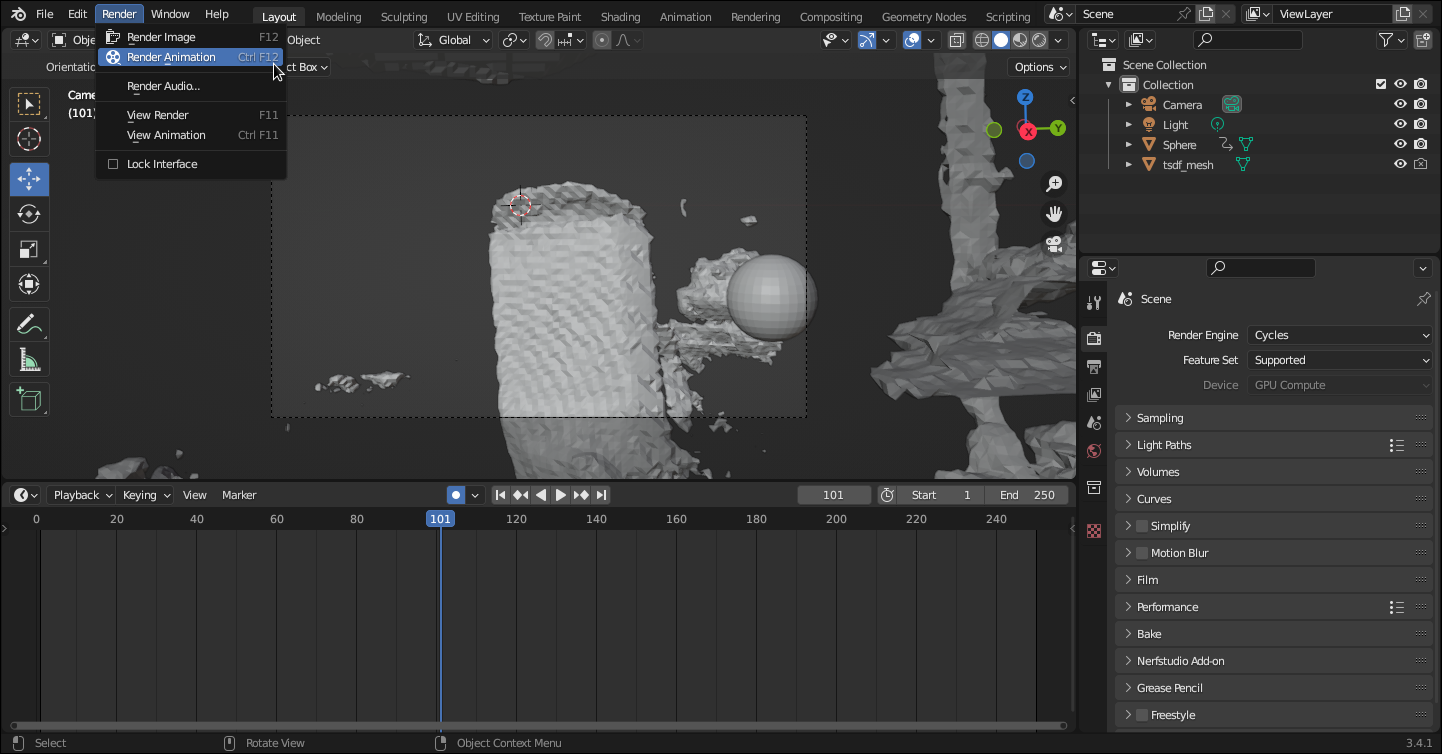The width and height of the screenshot is (1442, 754).
Task: Open the Output properties tab
Action: 1094,367
